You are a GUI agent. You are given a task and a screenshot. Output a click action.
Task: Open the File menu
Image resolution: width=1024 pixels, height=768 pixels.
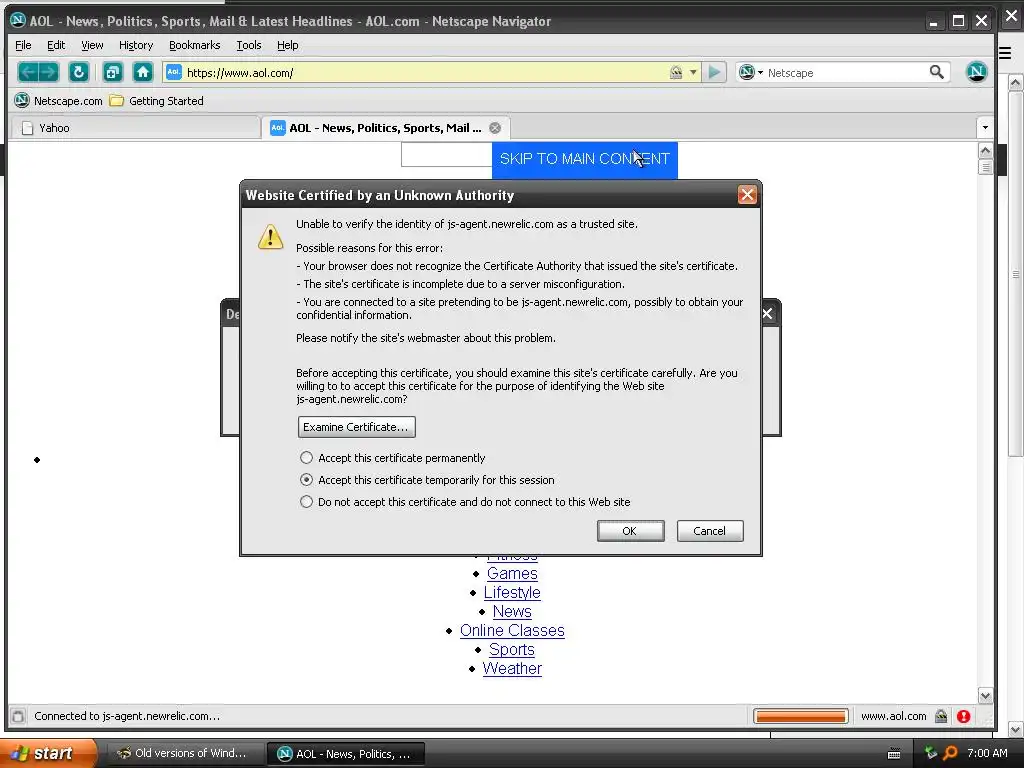pos(23,45)
